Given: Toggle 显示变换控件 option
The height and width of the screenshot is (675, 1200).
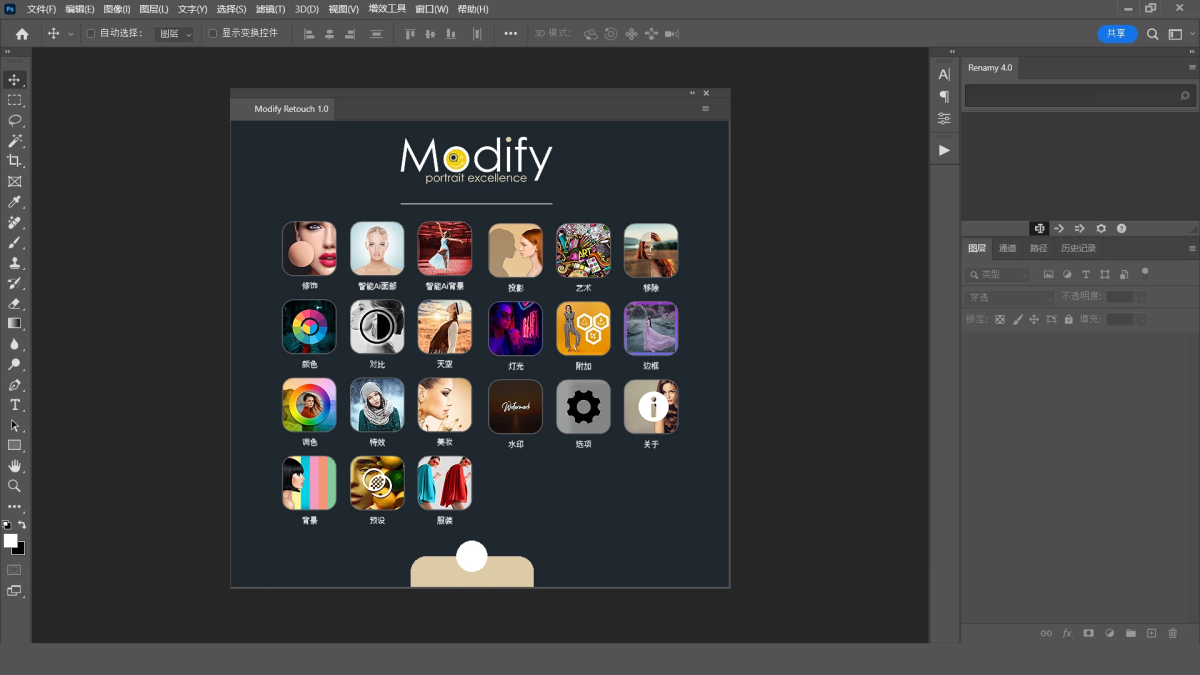Looking at the screenshot, I should pyautogui.click(x=215, y=33).
